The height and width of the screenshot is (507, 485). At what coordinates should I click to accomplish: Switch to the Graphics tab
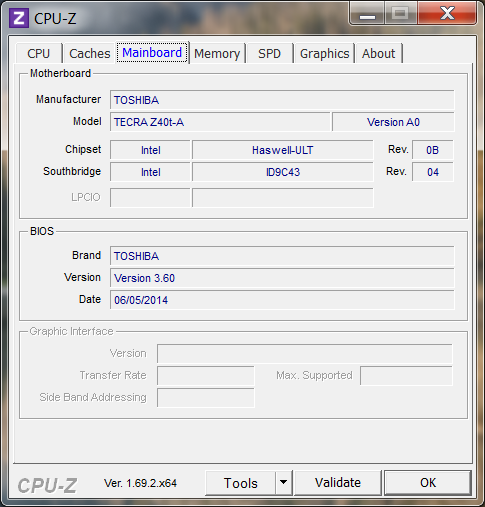324,53
